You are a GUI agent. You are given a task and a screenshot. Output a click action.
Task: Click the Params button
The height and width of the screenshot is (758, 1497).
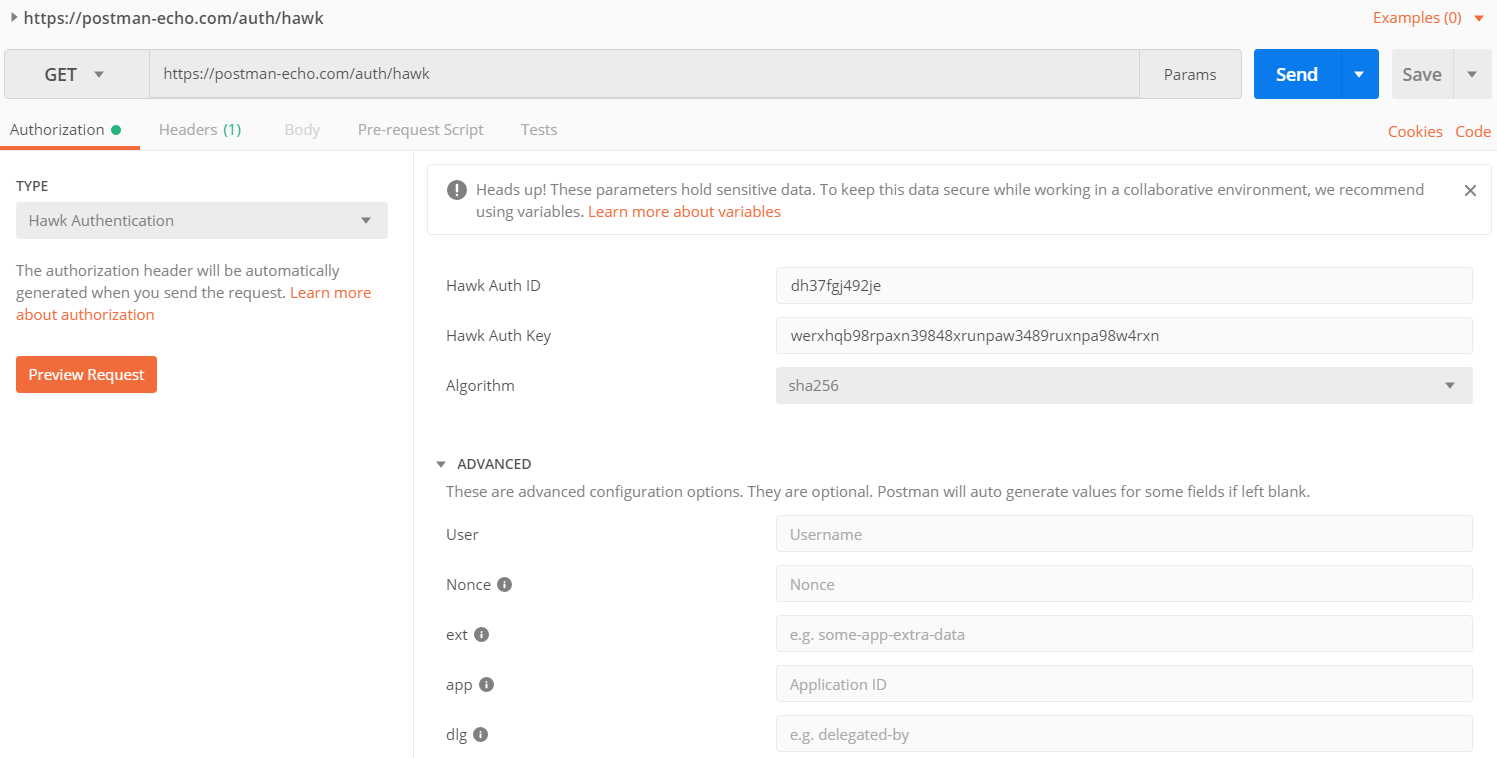pos(1190,74)
